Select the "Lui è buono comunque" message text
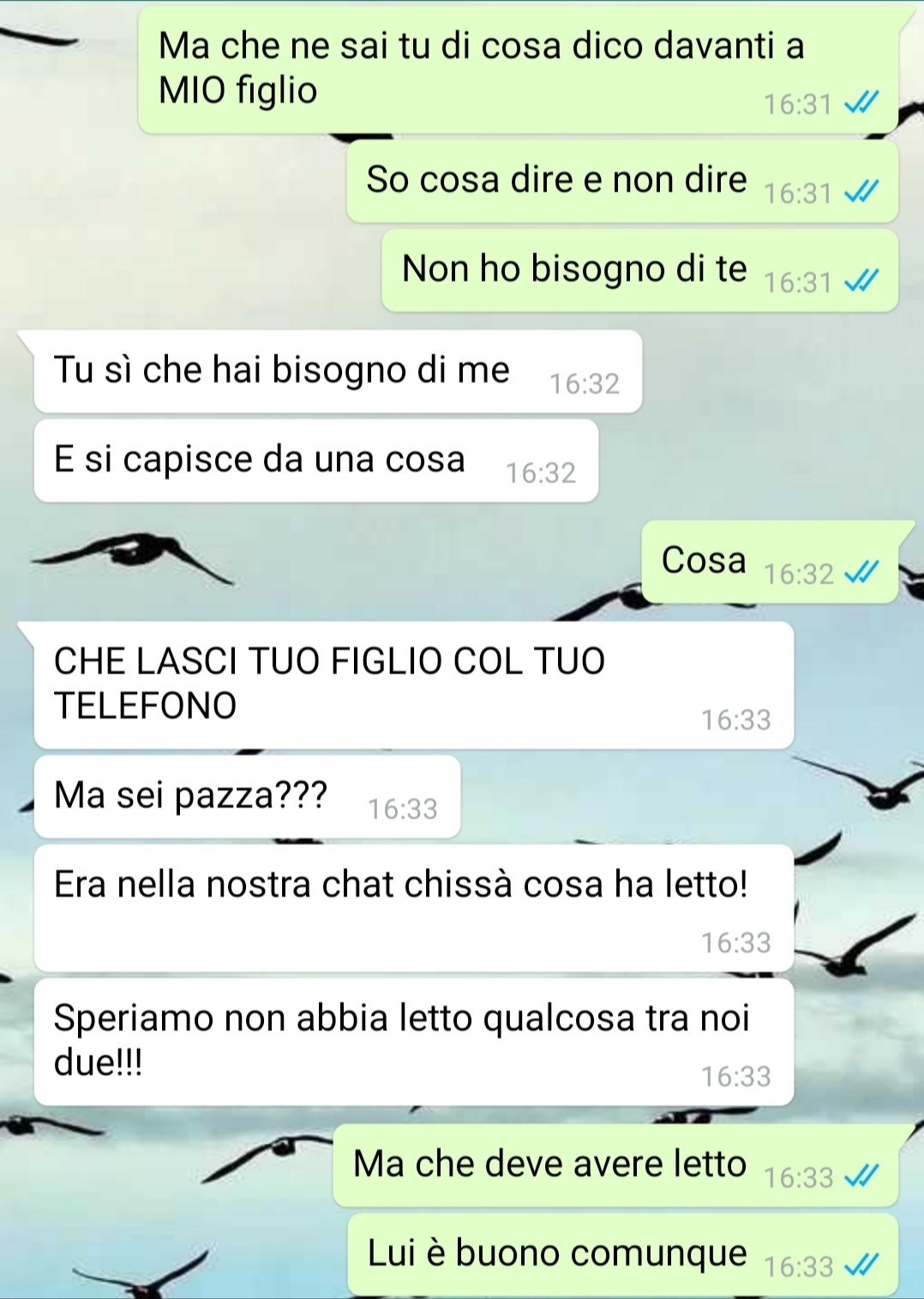Image resolution: width=924 pixels, height=1299 pixels. [557, 1253]
